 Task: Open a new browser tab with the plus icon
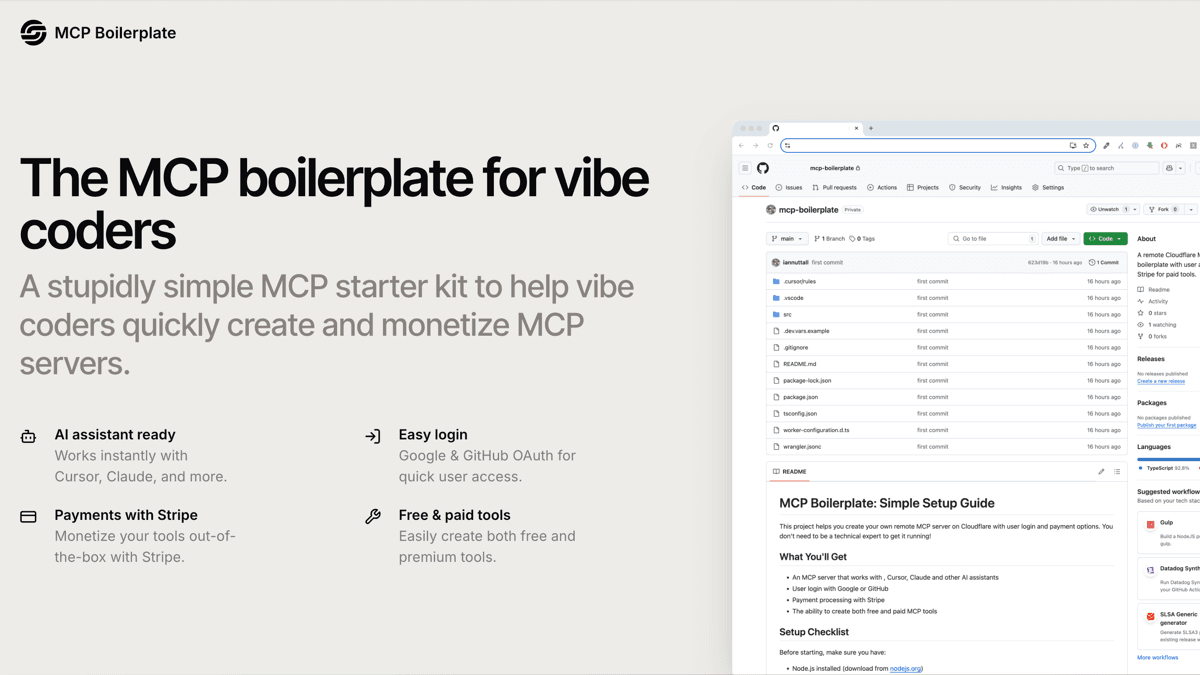(870, 128)
